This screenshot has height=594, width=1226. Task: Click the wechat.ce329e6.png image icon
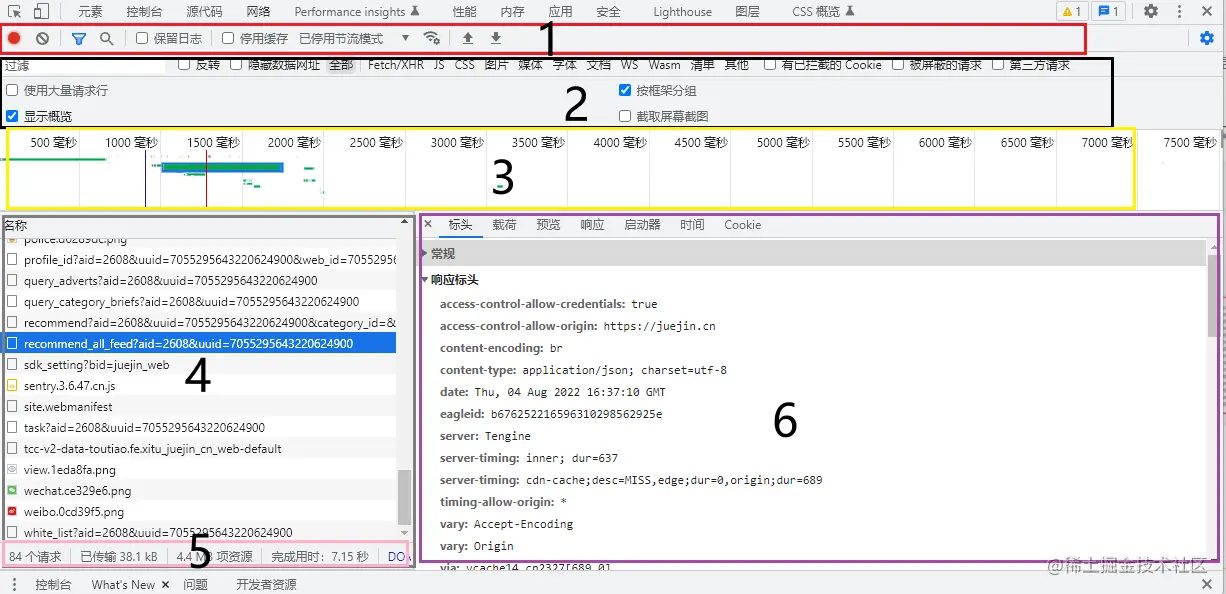tap(13, 491)
